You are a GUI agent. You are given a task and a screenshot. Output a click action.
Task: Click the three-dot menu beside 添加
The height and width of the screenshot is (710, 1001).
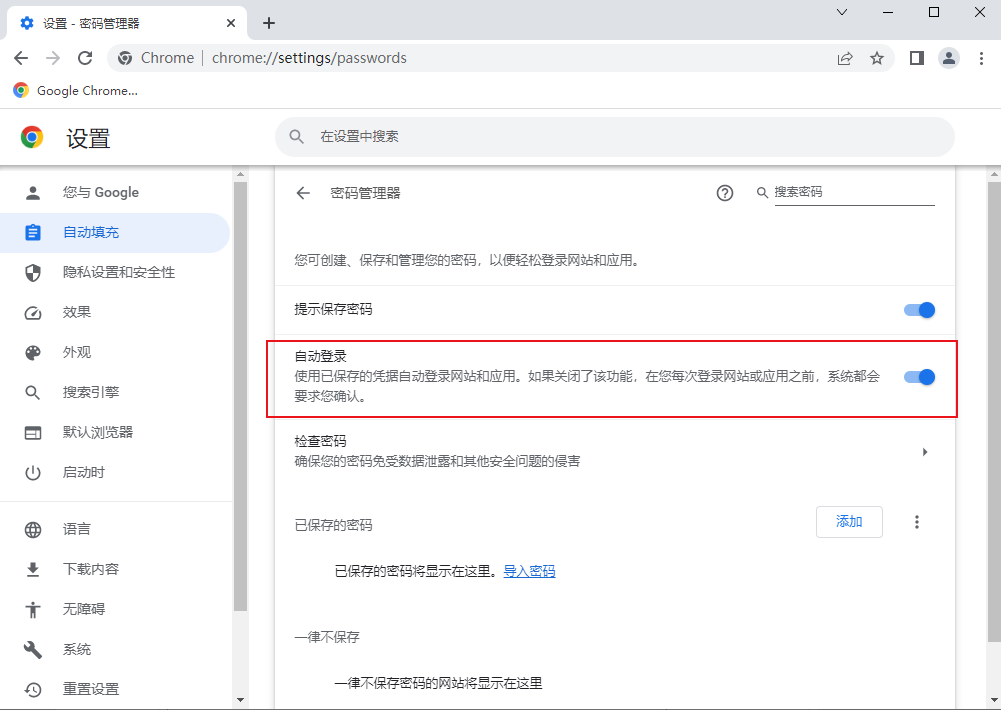[917, 521]
